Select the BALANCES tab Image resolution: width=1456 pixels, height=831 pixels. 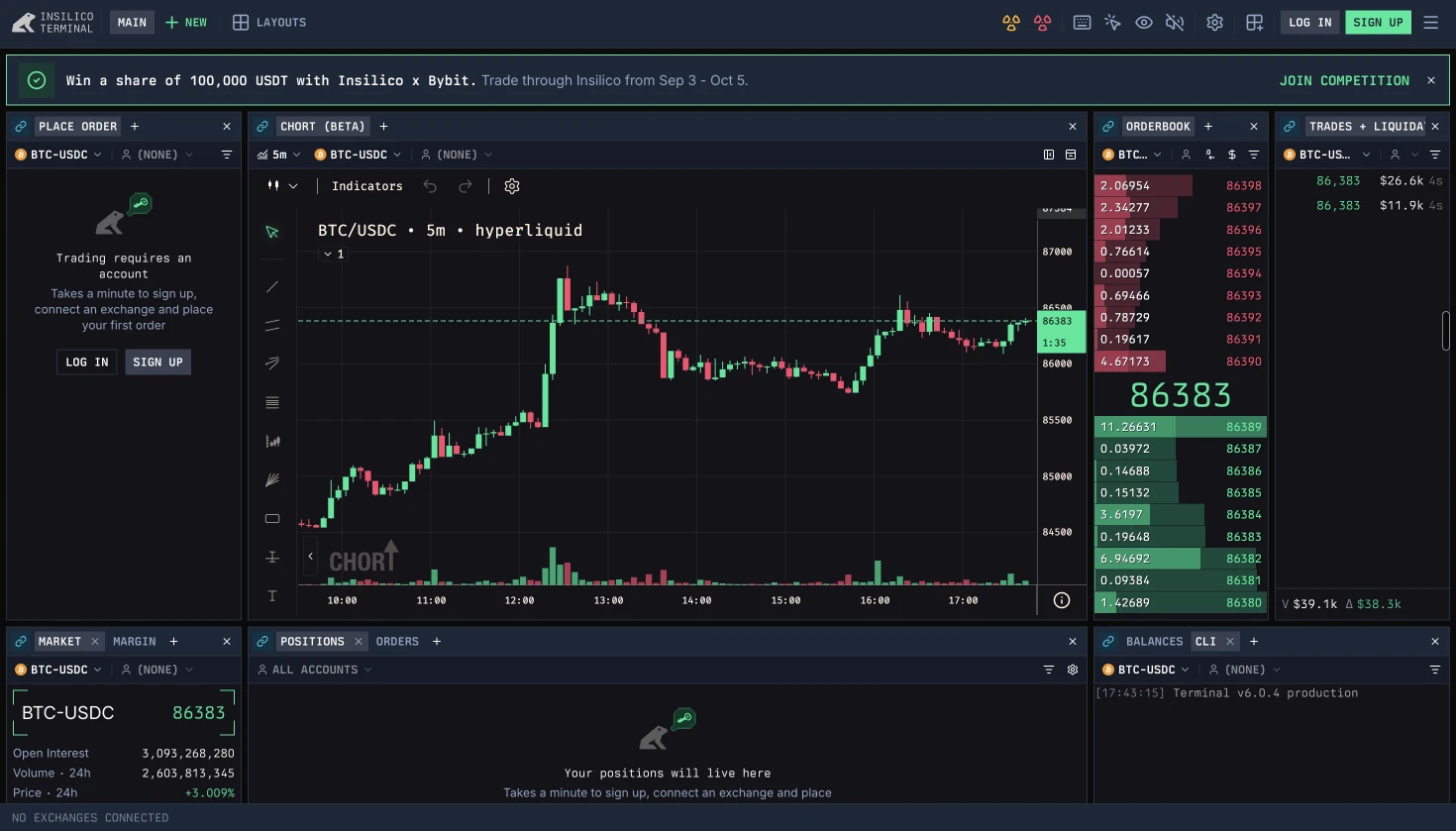1154,642
